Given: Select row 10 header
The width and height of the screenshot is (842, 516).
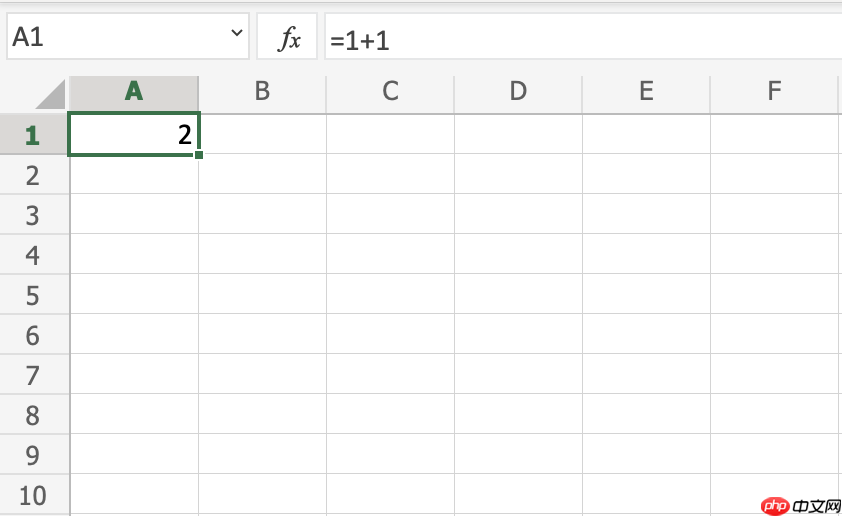Looking at the screenshot, I should pos(33,495).
